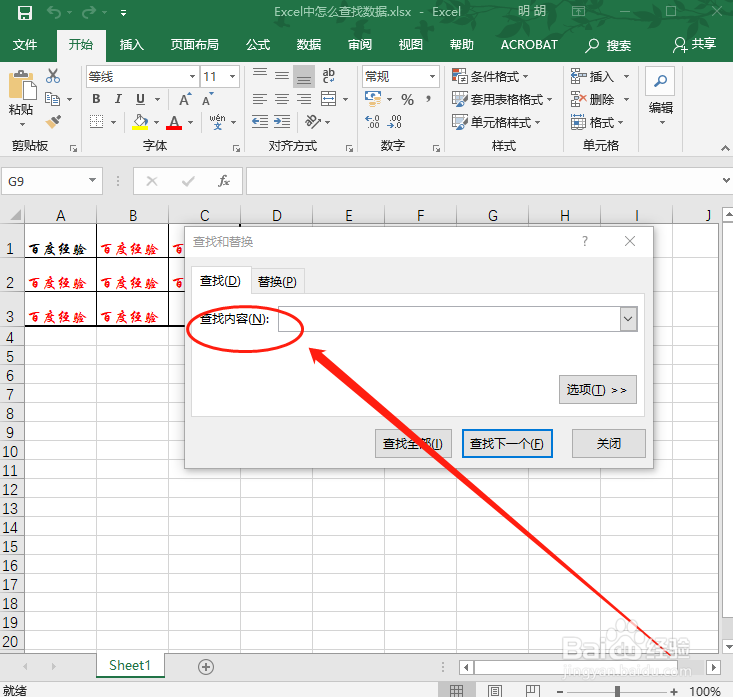Switch to the 数据 ribbon tab
The height and width of the screenshot is (697, 733).
pos(309,45)
